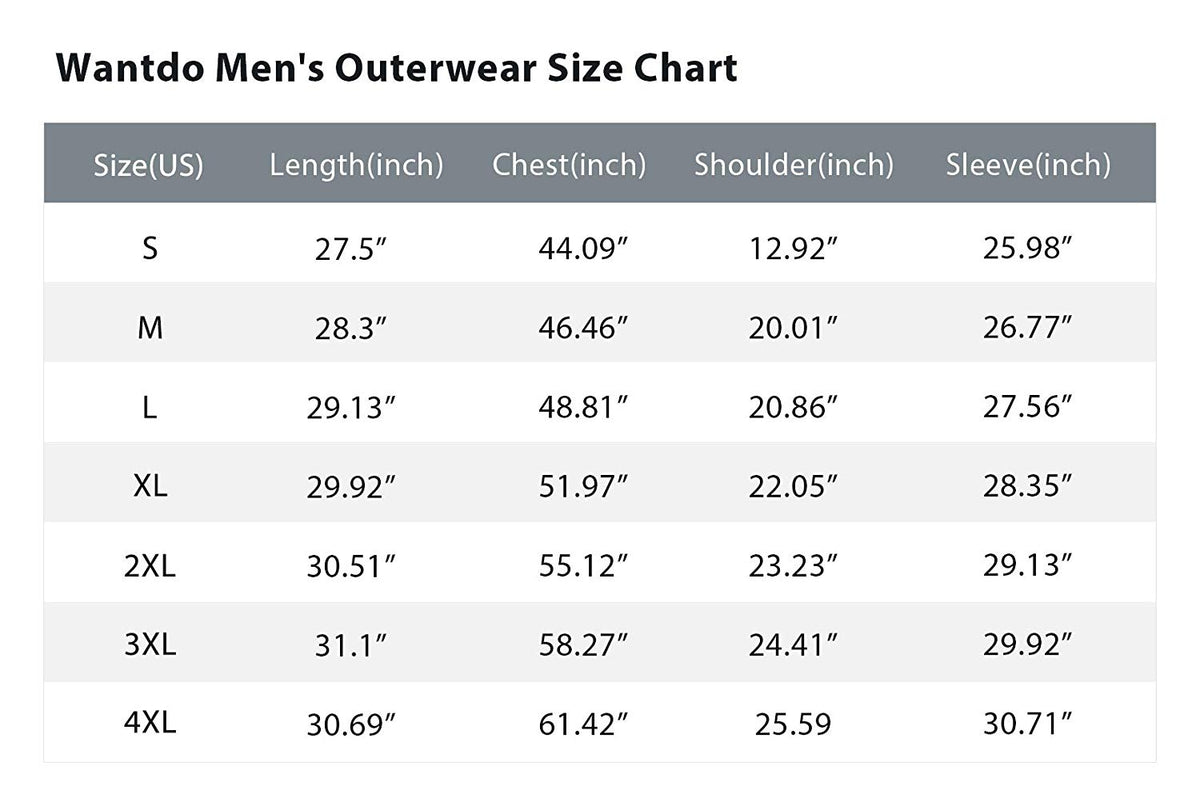The height and width of the screenshot is (806, 1200).
Task: Click the 20.86" shoulder value for size L
Action: (x=794, y=407)
